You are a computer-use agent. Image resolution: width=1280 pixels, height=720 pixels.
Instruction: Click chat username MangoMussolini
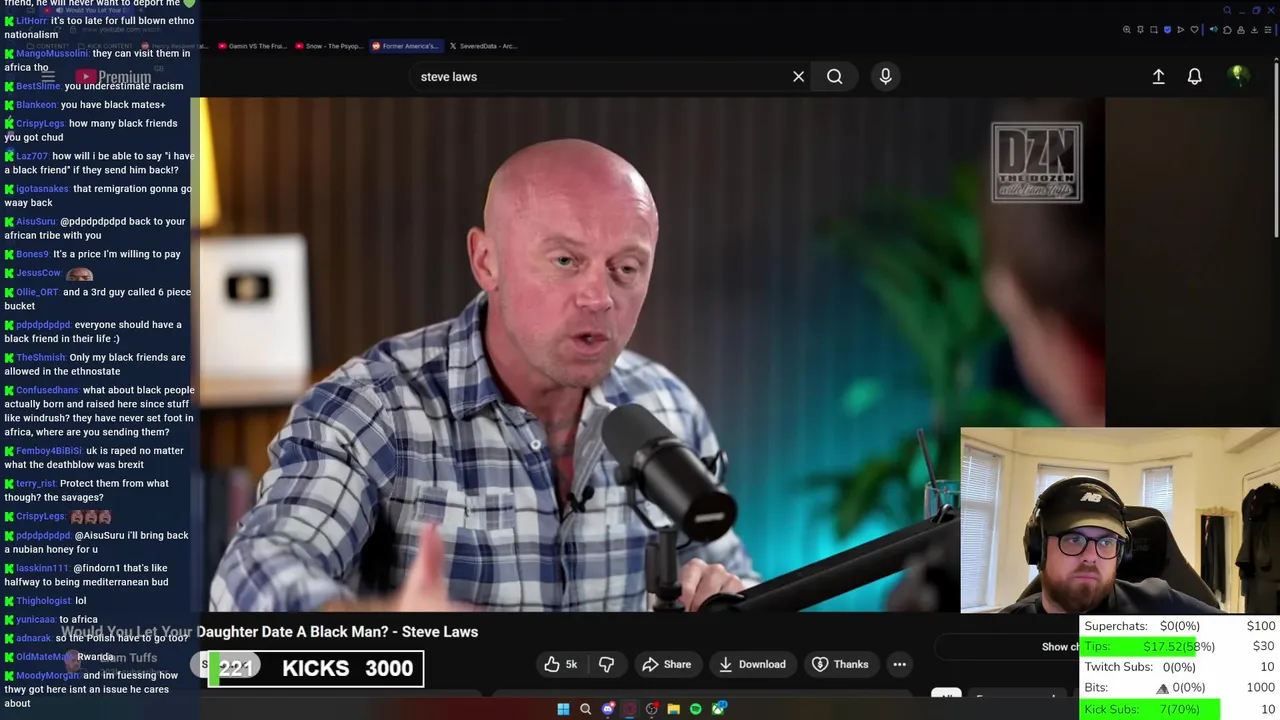pos(52,54)
